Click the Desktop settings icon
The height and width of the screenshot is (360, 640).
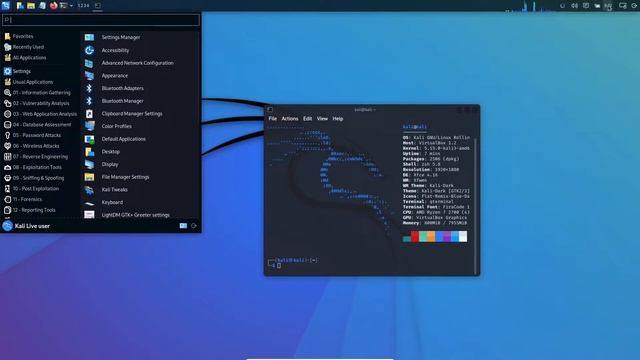[89, 151]
